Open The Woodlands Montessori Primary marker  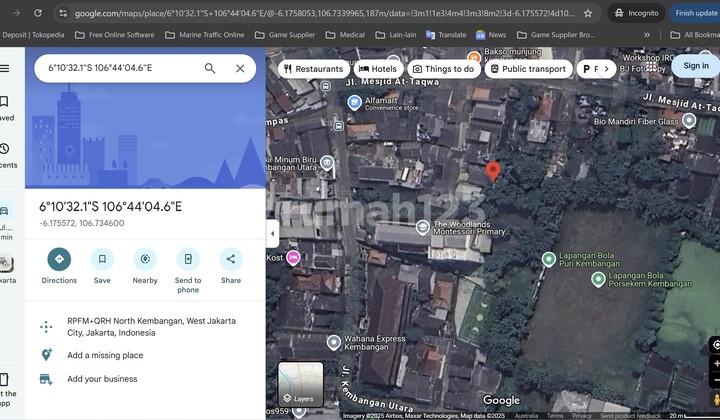pos(422,227)
